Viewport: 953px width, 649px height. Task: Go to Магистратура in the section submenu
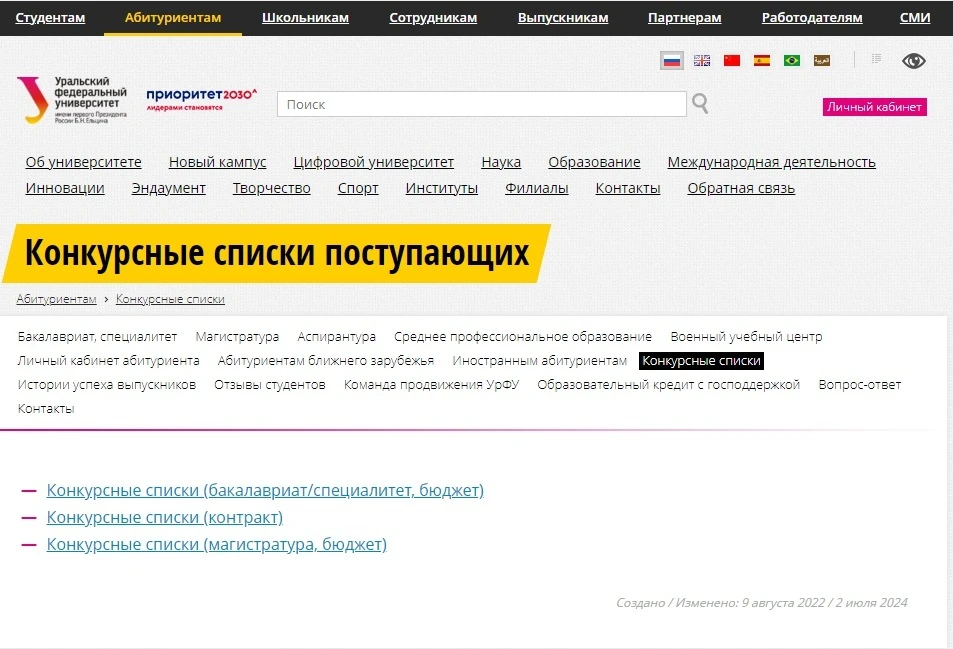tap(237, 337)
